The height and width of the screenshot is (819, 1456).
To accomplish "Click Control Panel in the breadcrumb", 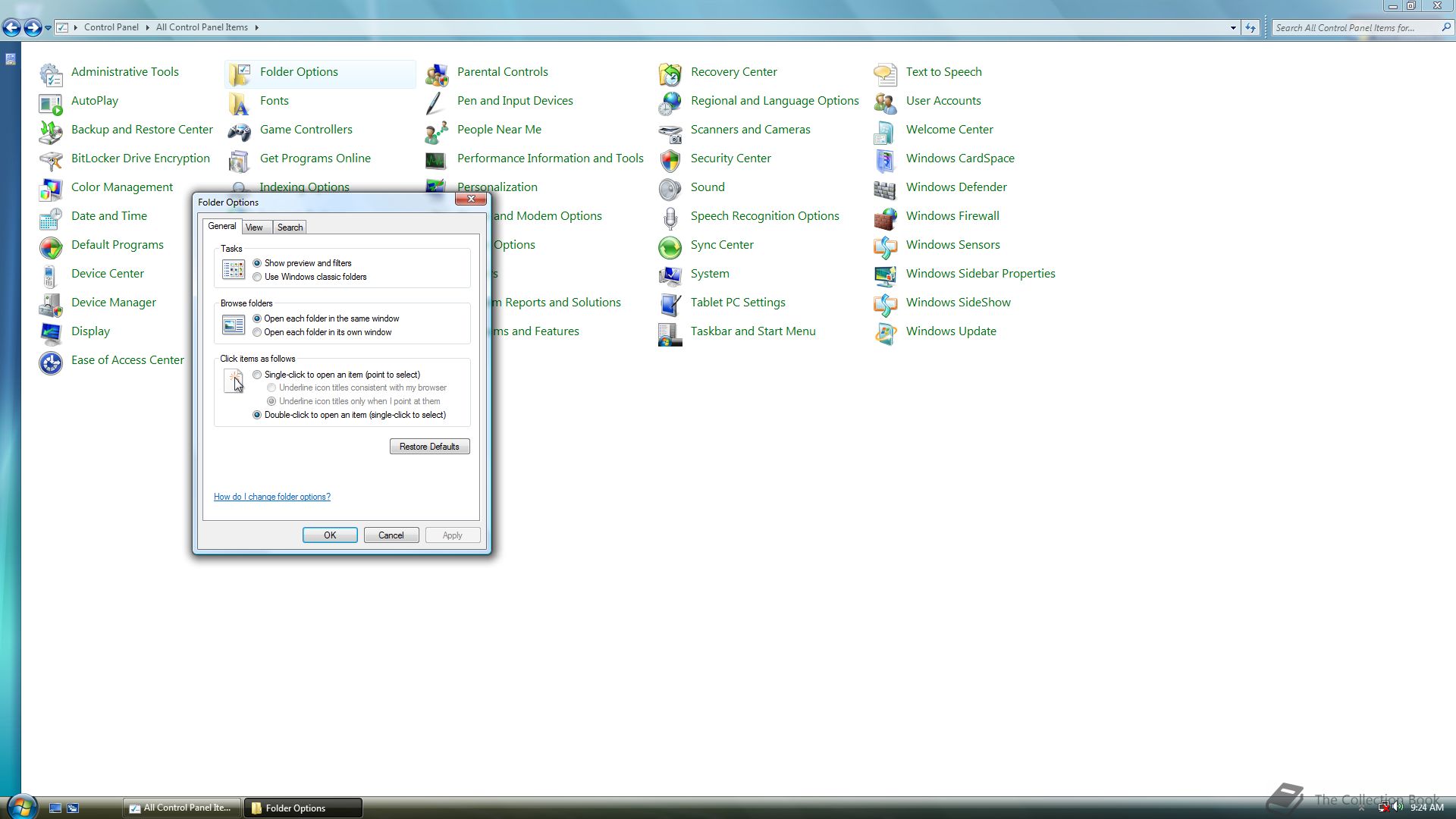I will 111,27.
